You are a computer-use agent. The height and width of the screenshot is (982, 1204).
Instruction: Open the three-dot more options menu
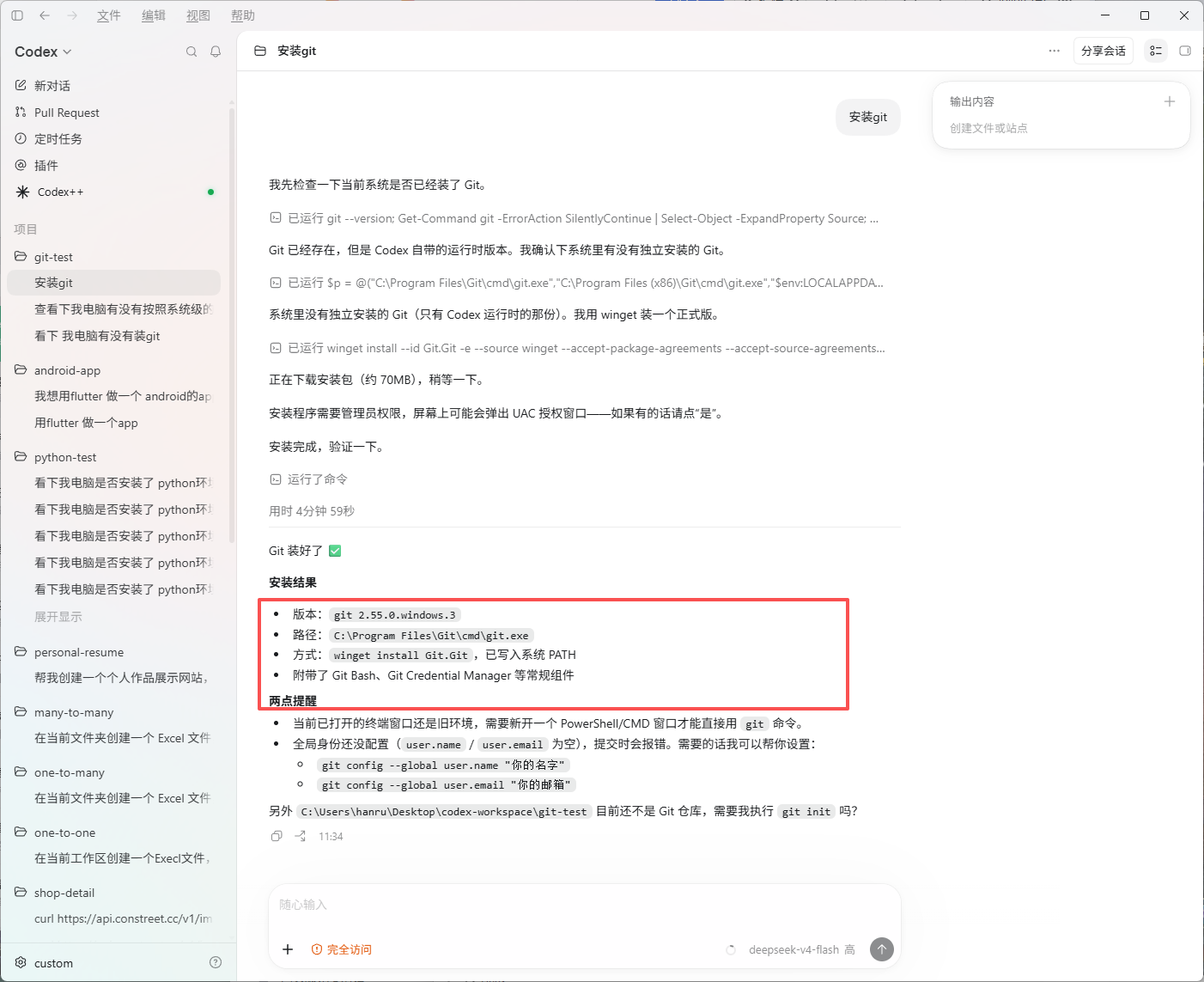click(1054, 51)
